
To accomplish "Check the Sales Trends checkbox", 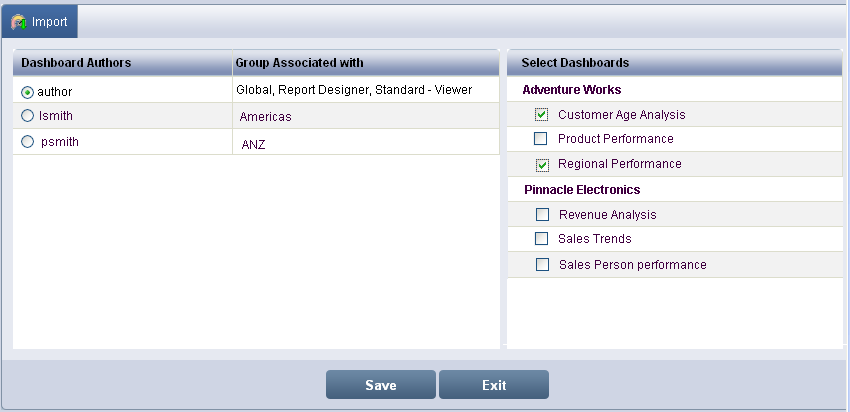I will 542,239.
